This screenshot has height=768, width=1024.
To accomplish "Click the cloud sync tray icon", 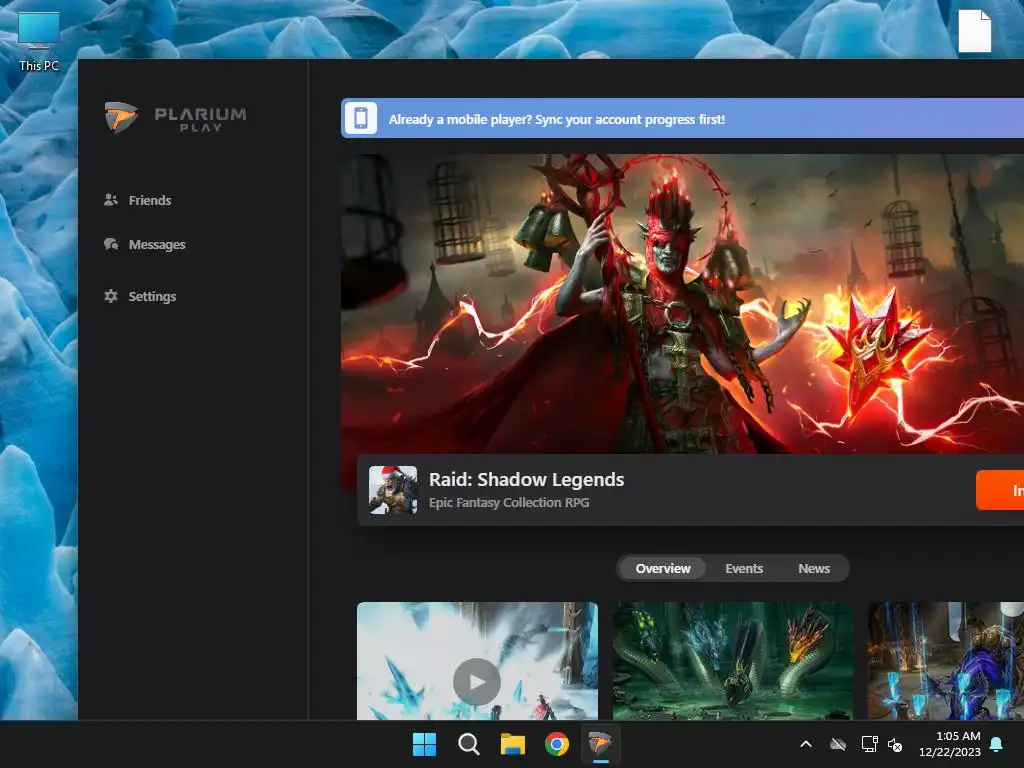I will [838, 744].
